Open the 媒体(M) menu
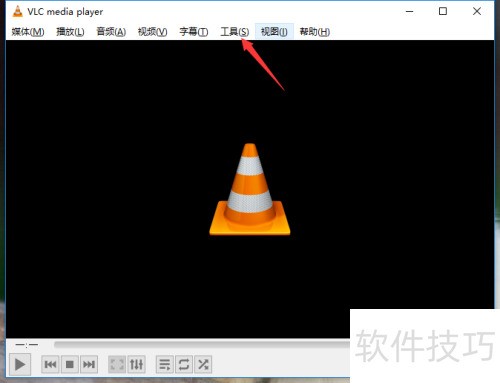 [28, 32]
